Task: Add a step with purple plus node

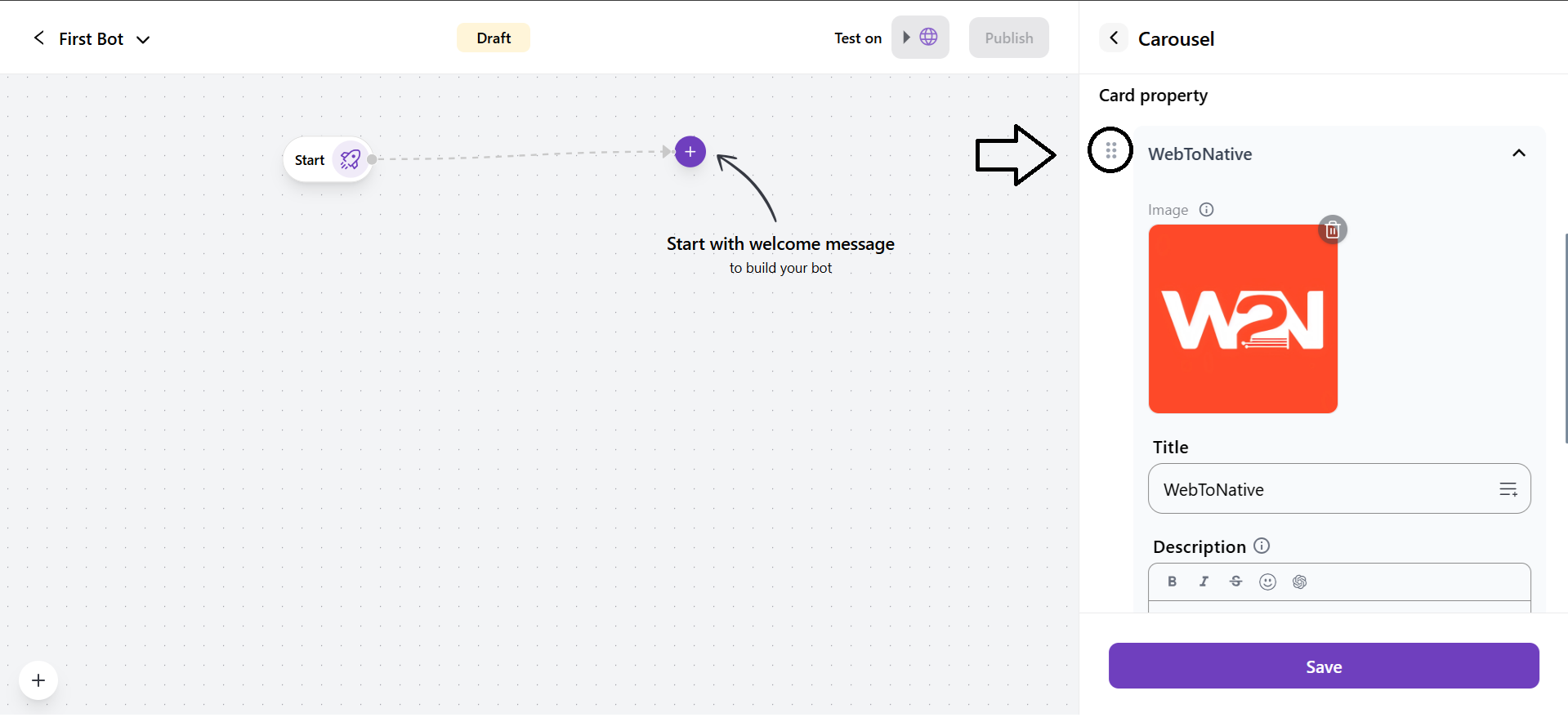Action: [690, 152]
